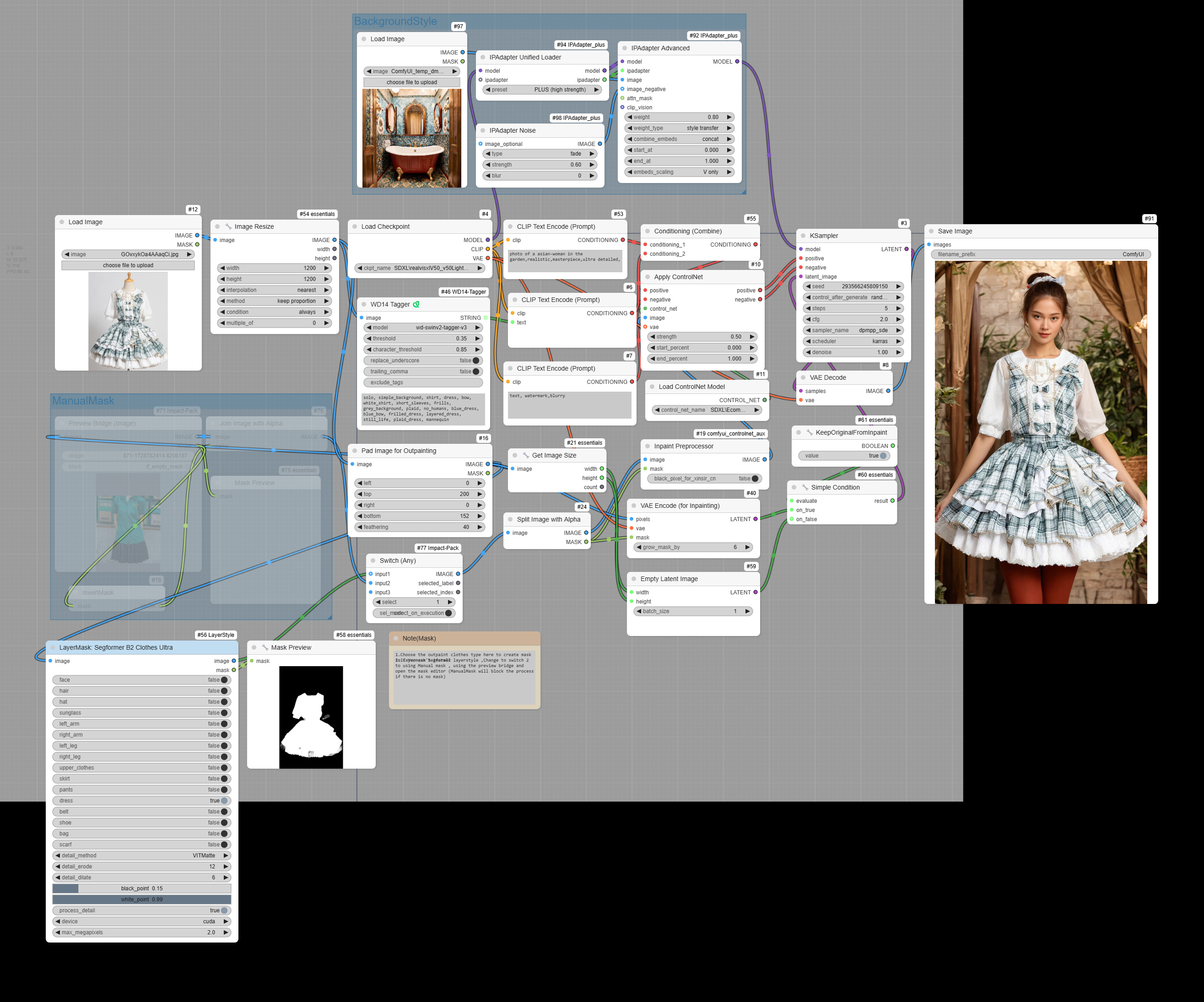Toggle black_pixel_for_xinsir_cn in Inpaint Preprocessor
The image size is (1204, 1002).
705,479
